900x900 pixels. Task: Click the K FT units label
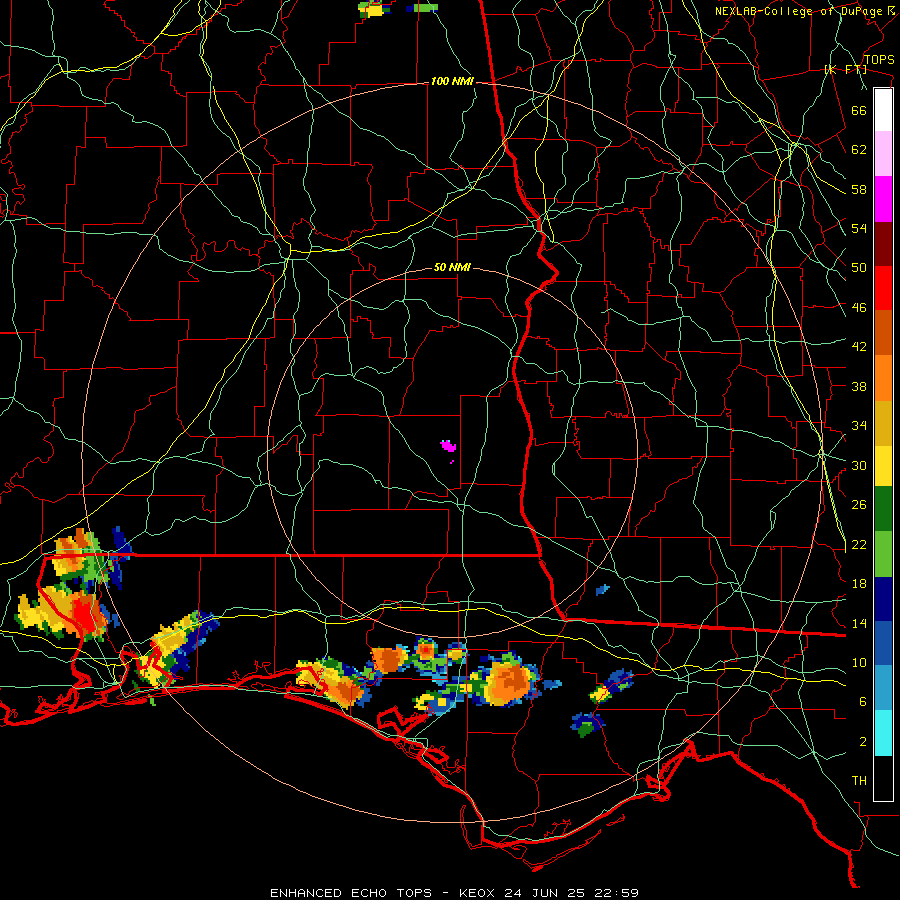pyautogui.click(x=845, y=69)
